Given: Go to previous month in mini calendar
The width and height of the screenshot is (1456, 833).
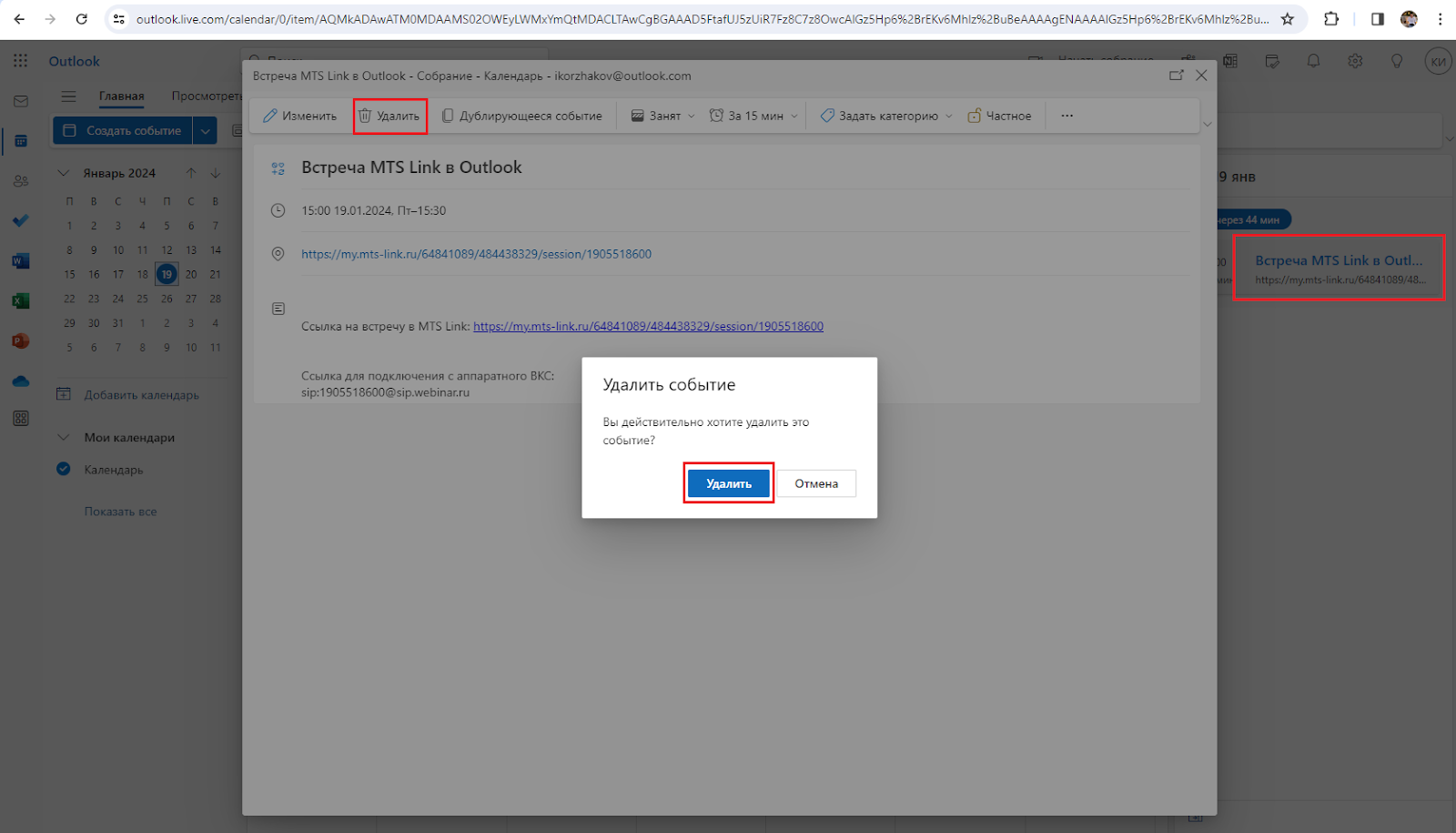Looking at the screenshot, I should tap(191, 173).
